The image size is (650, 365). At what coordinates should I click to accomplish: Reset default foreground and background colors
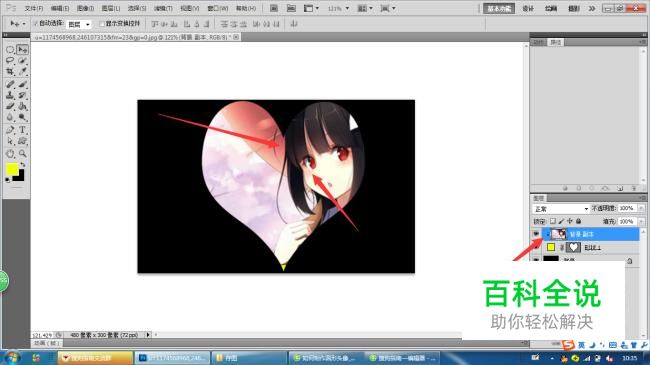click(7, 180)
